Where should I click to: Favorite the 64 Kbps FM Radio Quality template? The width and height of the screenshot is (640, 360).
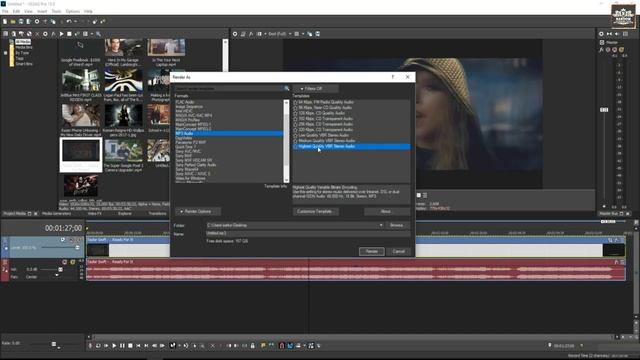[x=296, y=102]
